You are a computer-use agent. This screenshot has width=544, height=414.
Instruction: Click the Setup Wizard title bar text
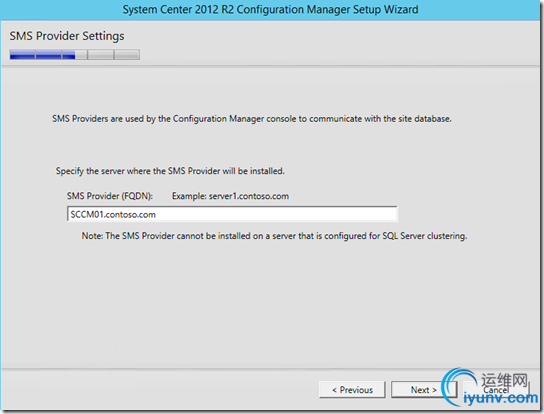[270, 9]
